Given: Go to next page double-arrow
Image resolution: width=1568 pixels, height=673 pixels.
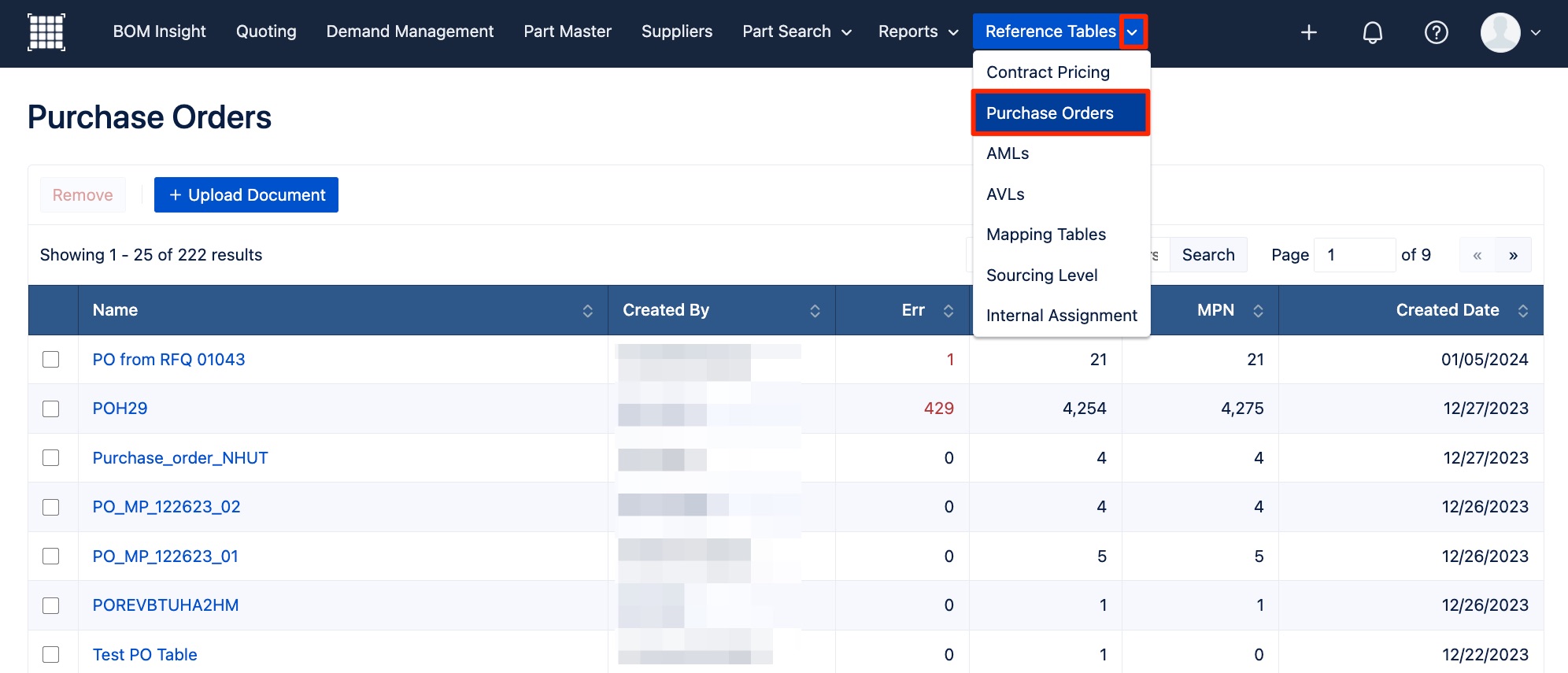Looking at the screenshot, I should 1513,255.
